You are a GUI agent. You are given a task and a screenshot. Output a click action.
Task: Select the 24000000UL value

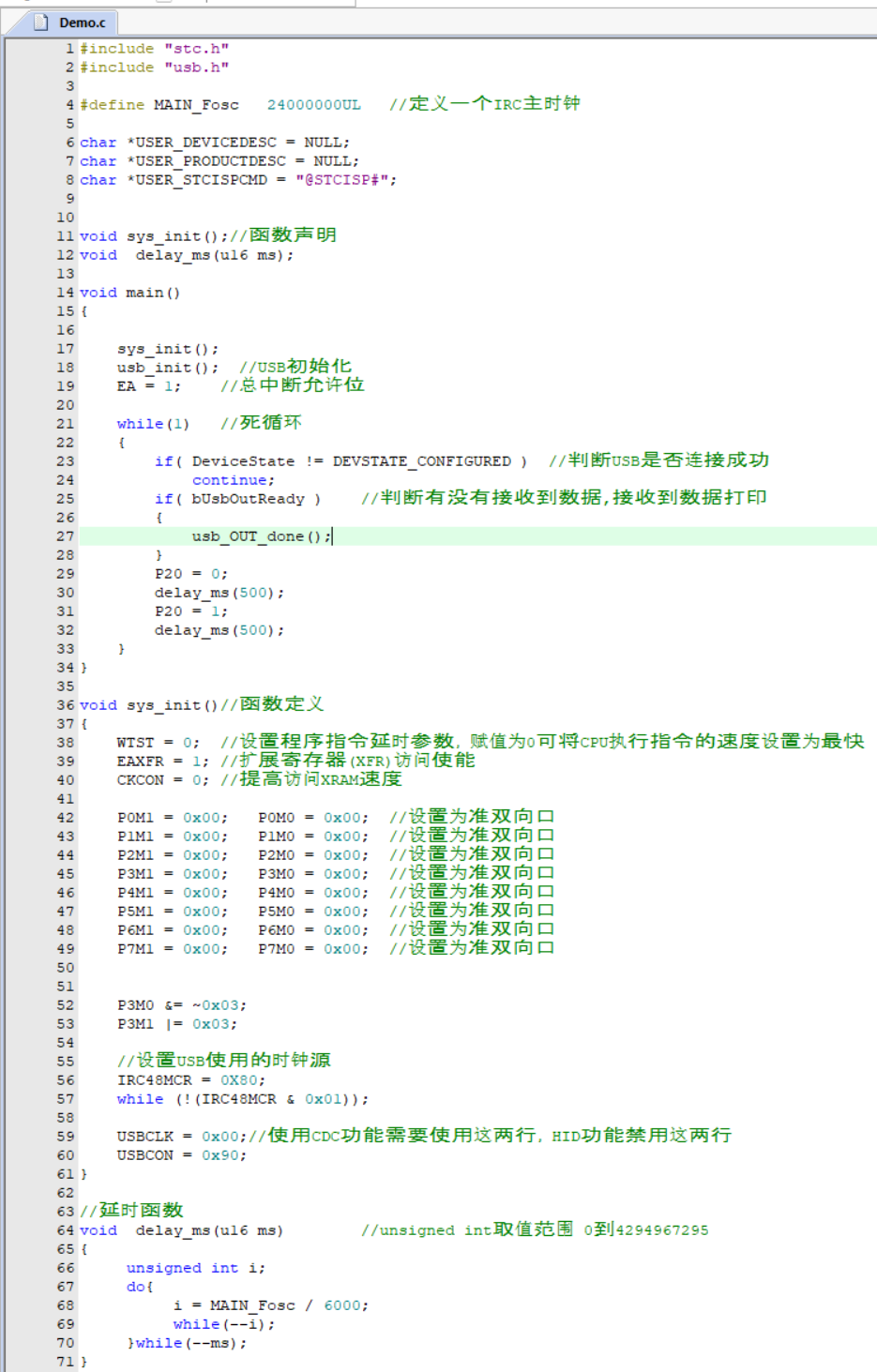[x=314, y=105]
